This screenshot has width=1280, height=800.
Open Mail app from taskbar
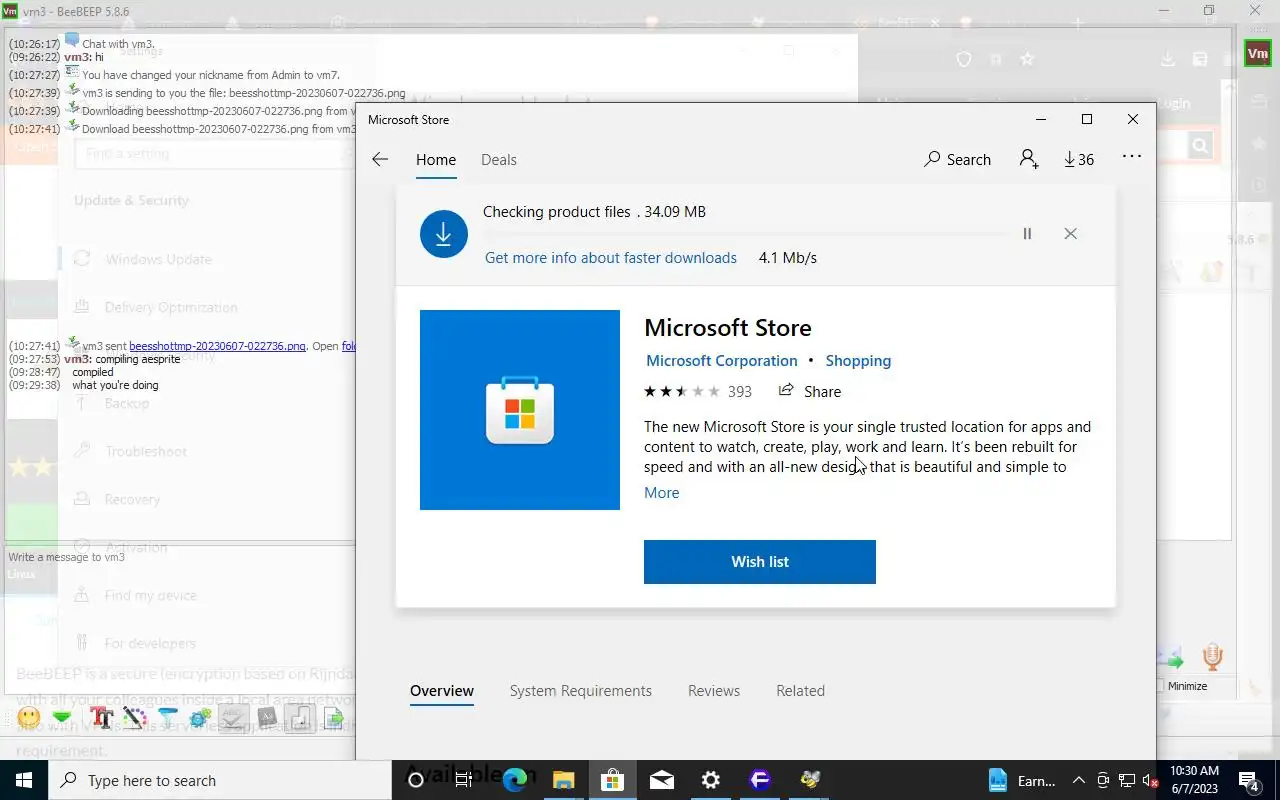pyautogui.click(x=661, y=780)
